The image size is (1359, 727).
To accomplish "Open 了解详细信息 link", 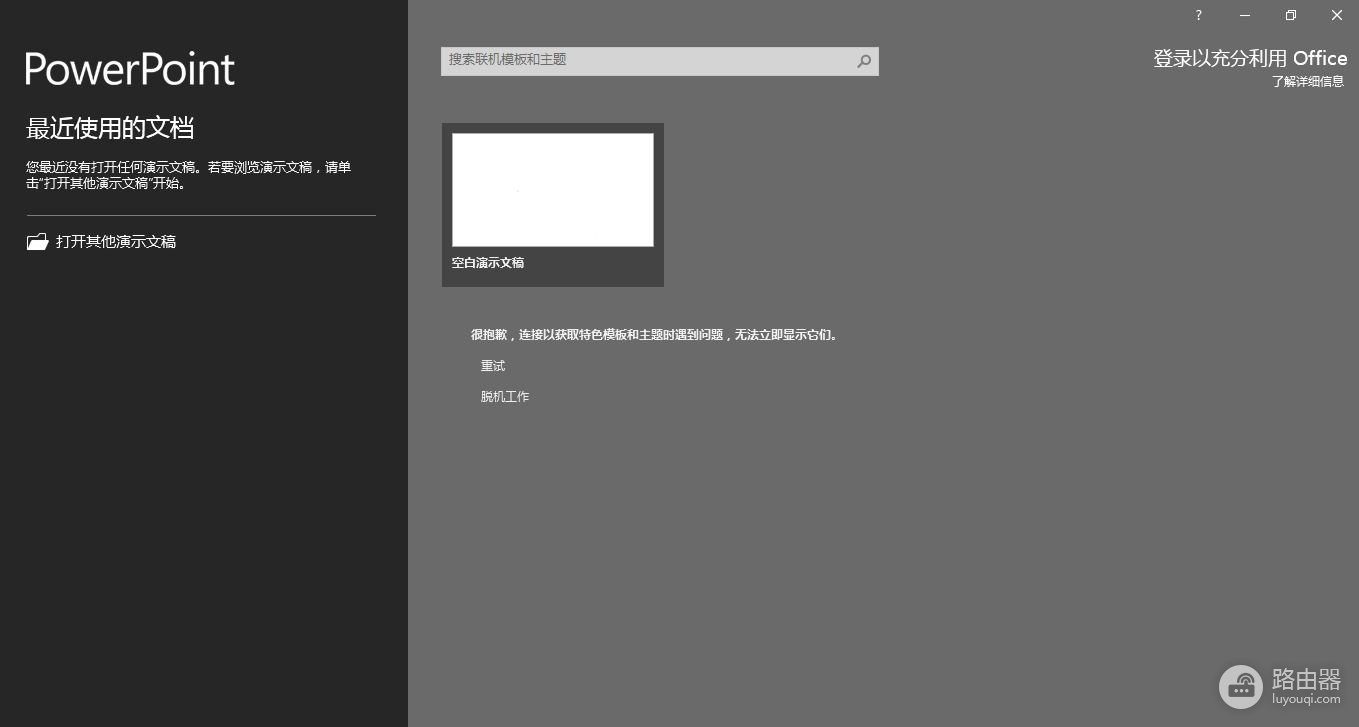I will (x=1308, y=82).
